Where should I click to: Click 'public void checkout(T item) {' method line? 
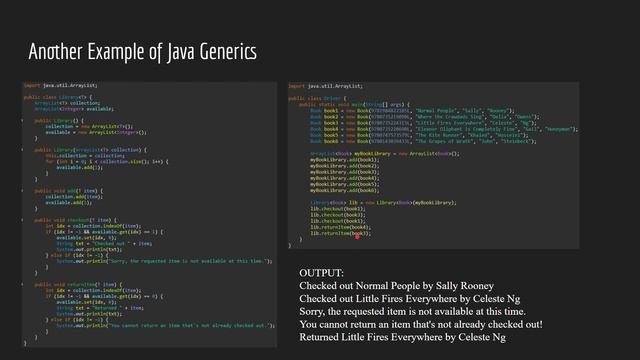click(75, 220)
